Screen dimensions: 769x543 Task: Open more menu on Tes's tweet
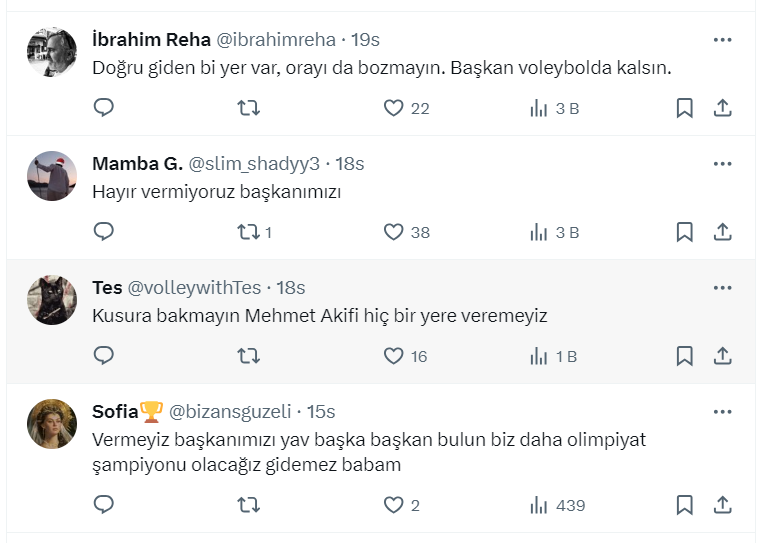coord(723,288)
